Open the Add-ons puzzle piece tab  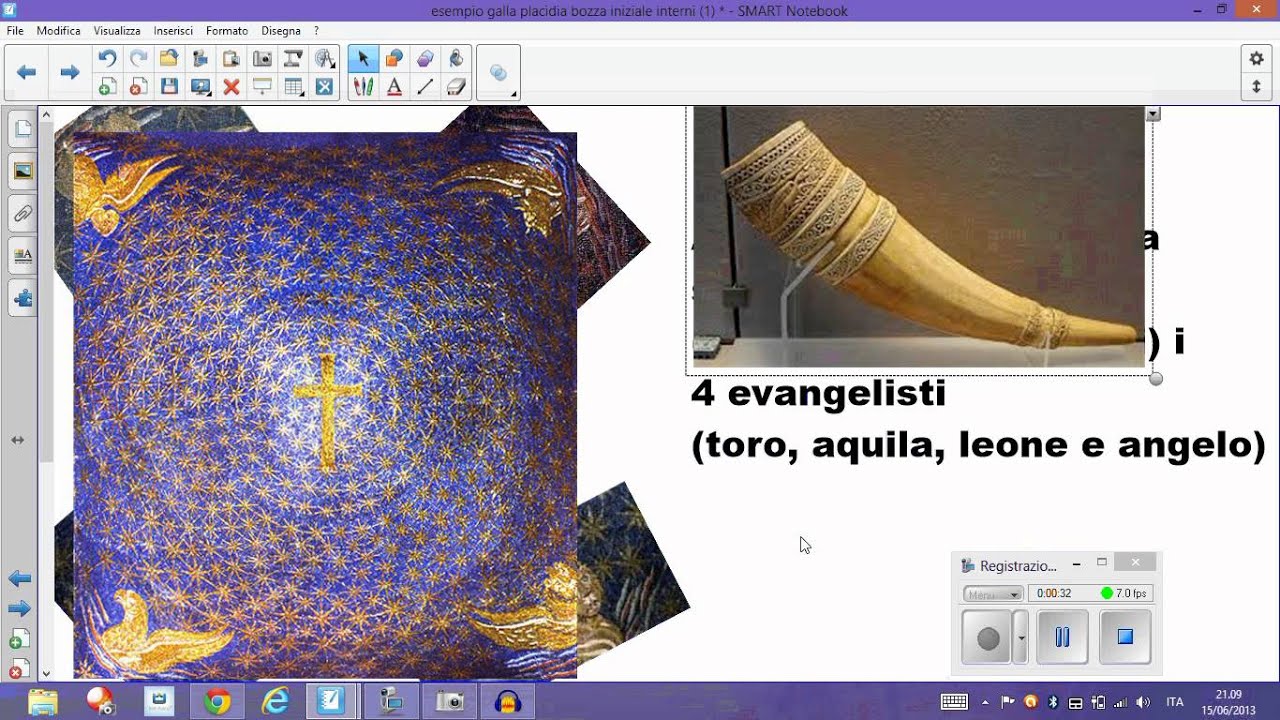[22, 297]
